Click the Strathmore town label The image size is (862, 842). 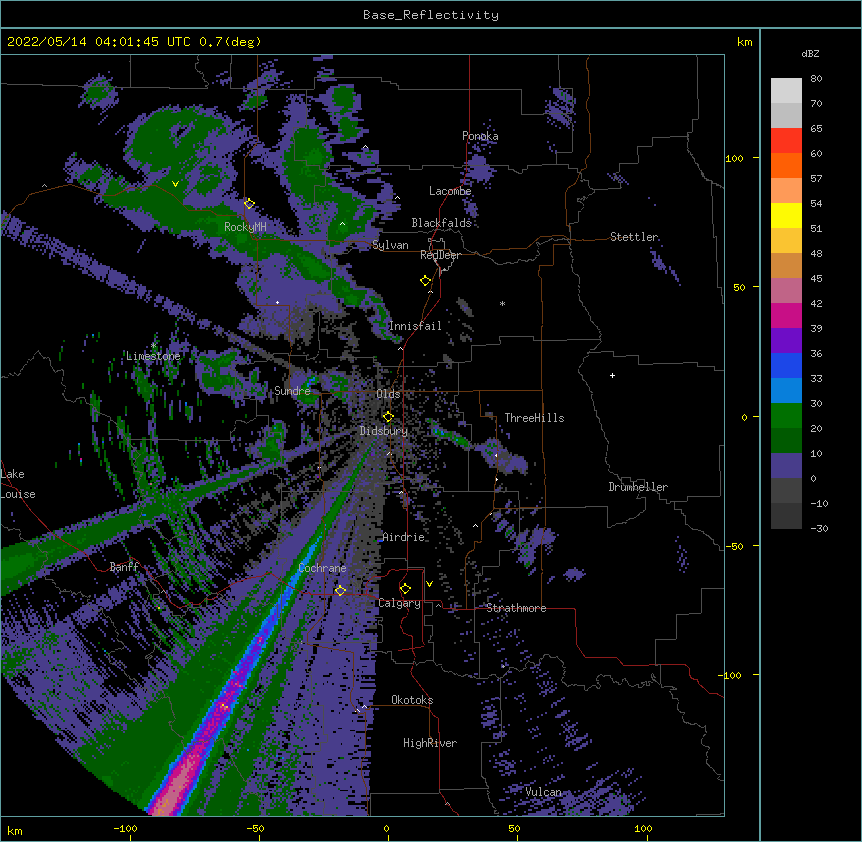tap(516, 608)
